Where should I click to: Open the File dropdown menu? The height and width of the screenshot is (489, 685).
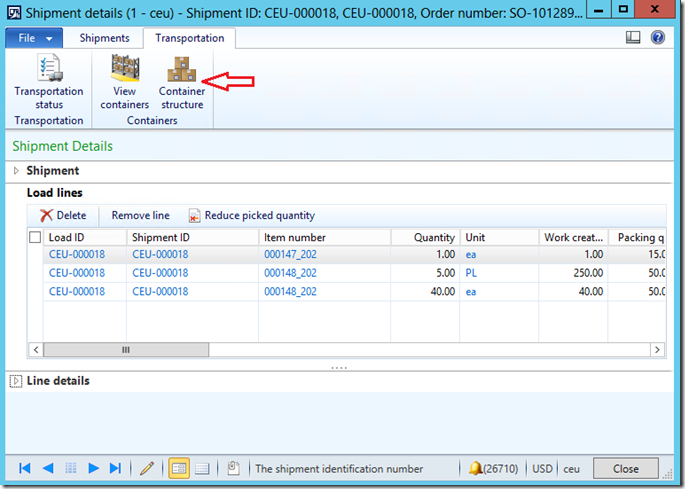coord(34,38)
